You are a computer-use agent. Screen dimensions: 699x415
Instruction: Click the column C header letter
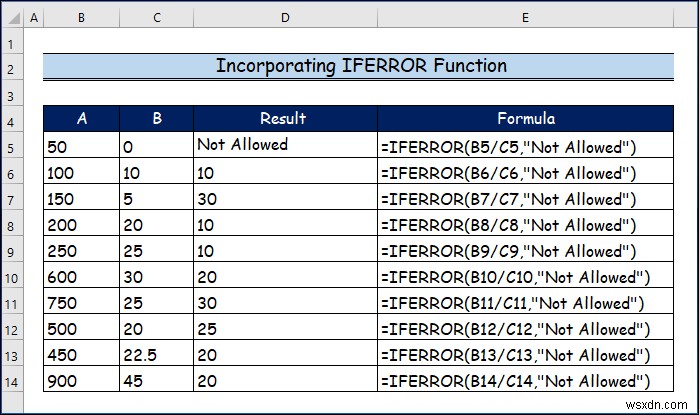coord(155,19)
